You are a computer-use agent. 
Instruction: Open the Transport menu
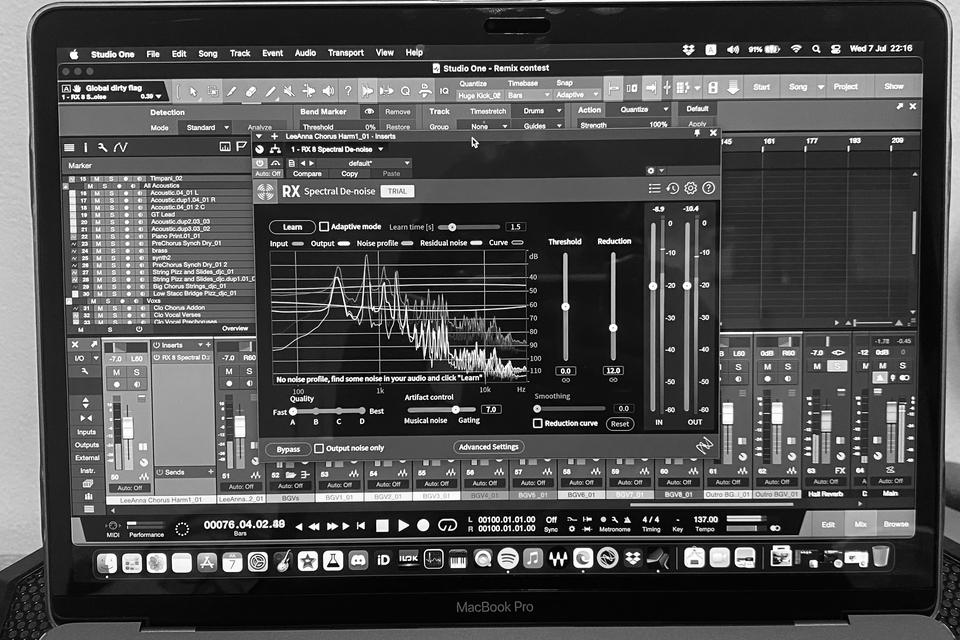345,53
